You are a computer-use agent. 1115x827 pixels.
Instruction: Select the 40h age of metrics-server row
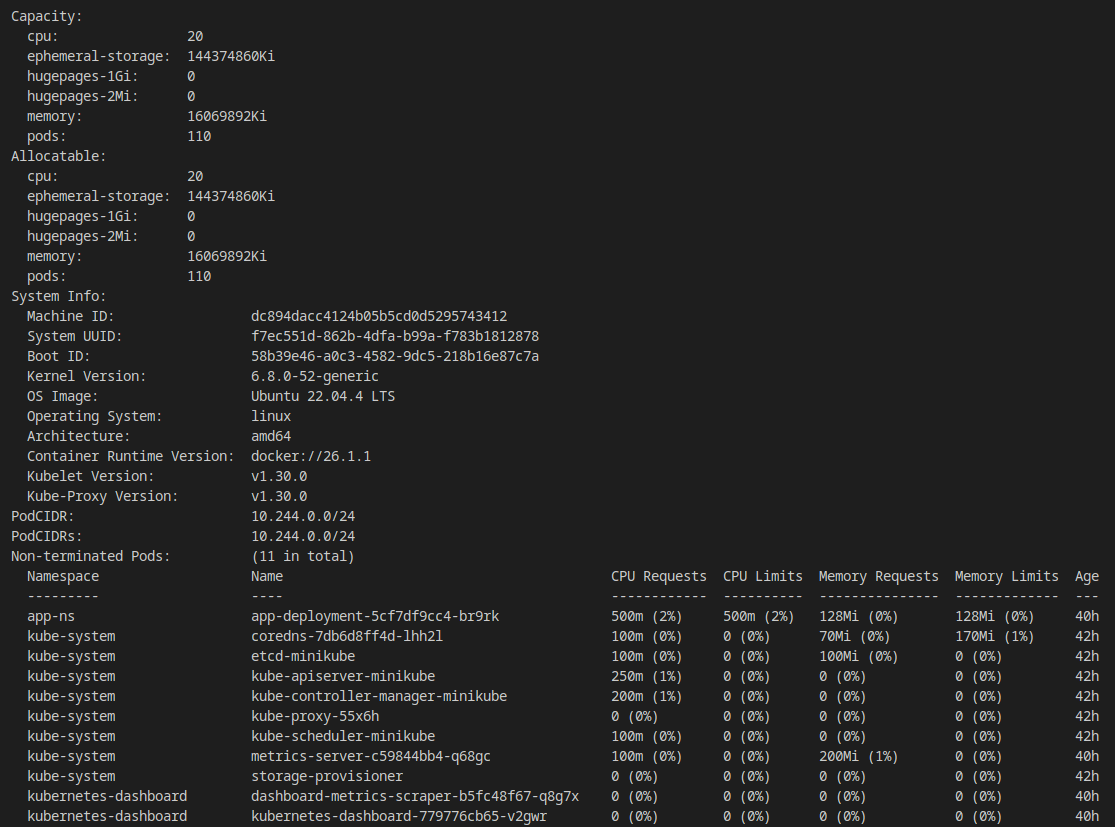point(1087,756)
